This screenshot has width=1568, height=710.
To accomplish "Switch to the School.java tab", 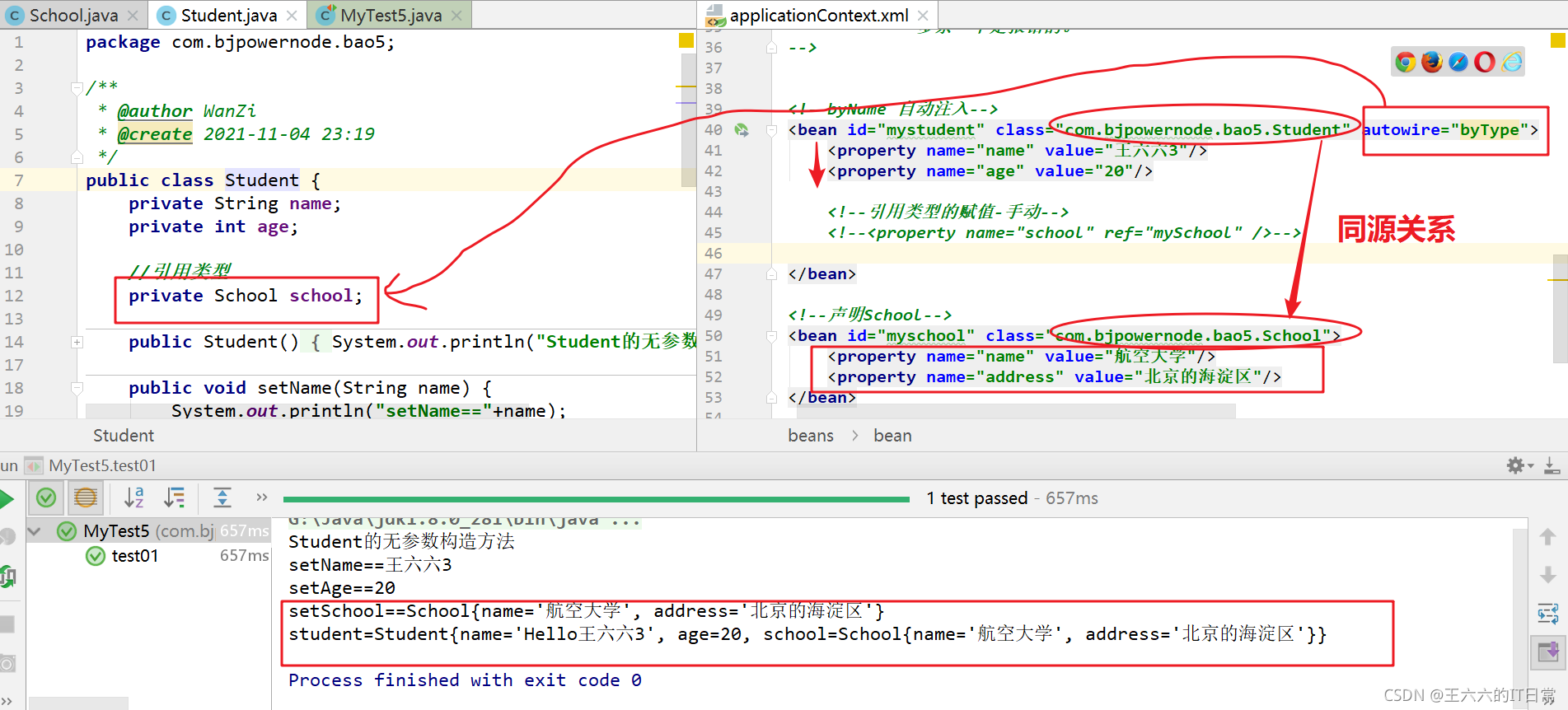I will click(x=73, y=16).
